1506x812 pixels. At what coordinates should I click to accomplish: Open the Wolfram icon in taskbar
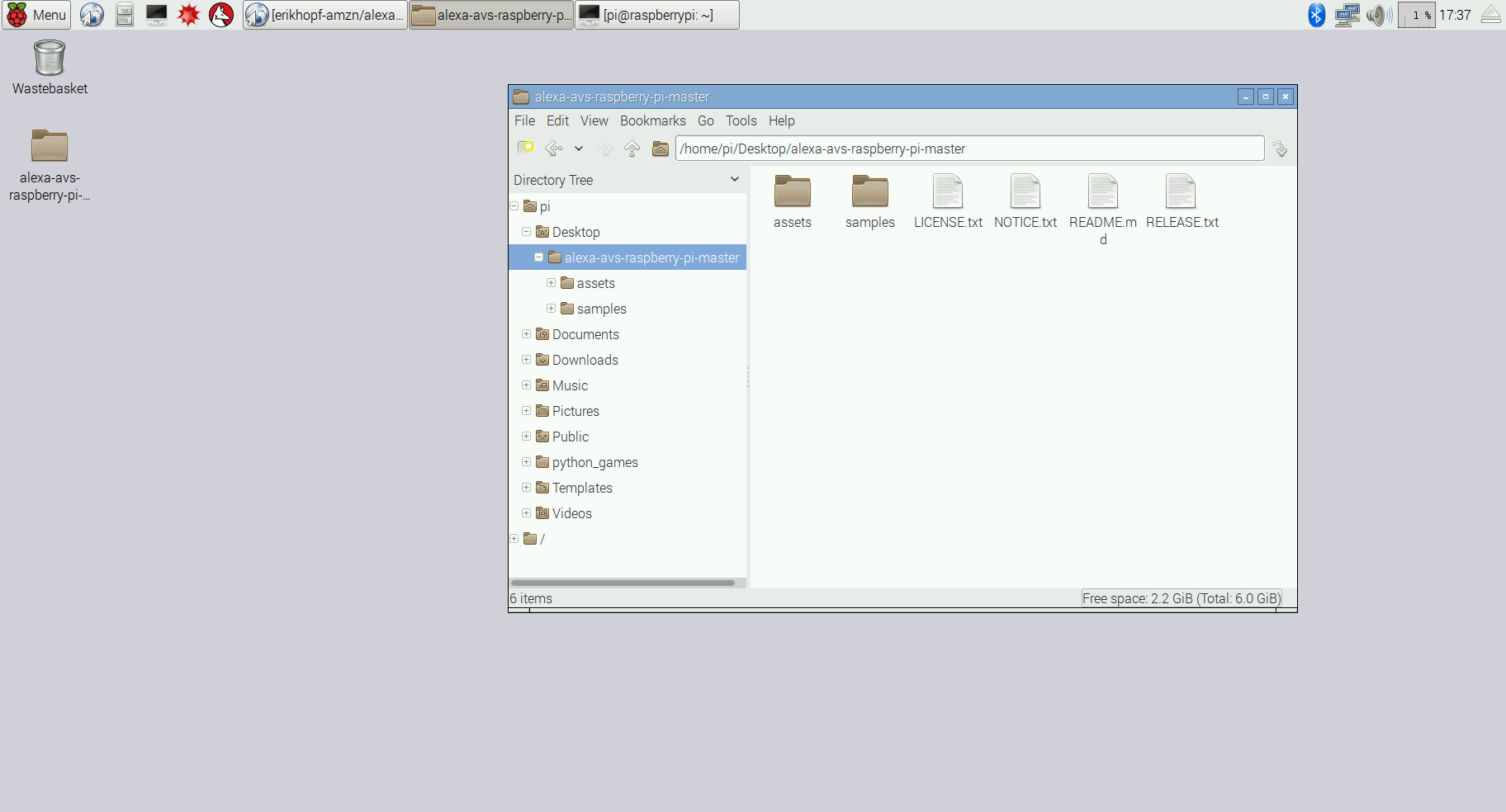click(221, 15)
